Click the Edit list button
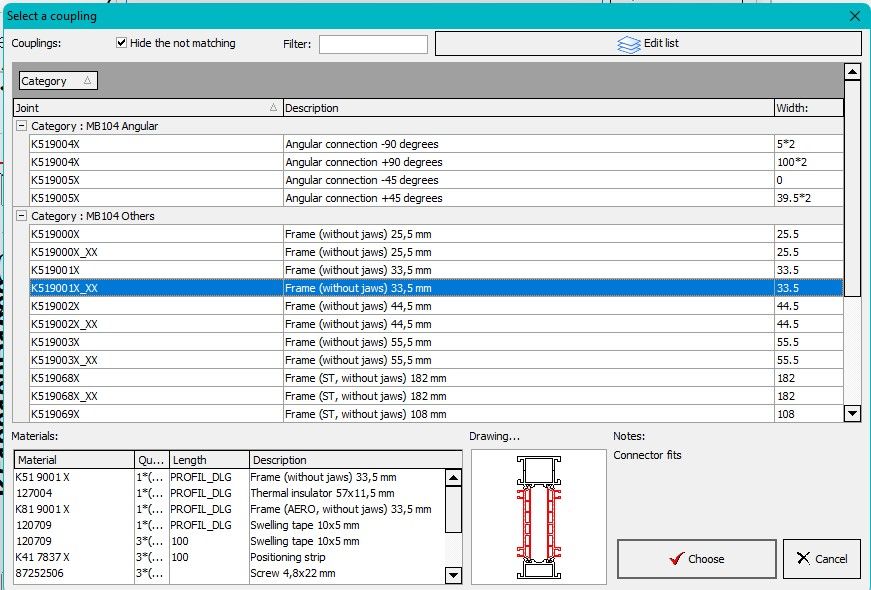This screenshot has width=871, height=590. click(648, 44)
